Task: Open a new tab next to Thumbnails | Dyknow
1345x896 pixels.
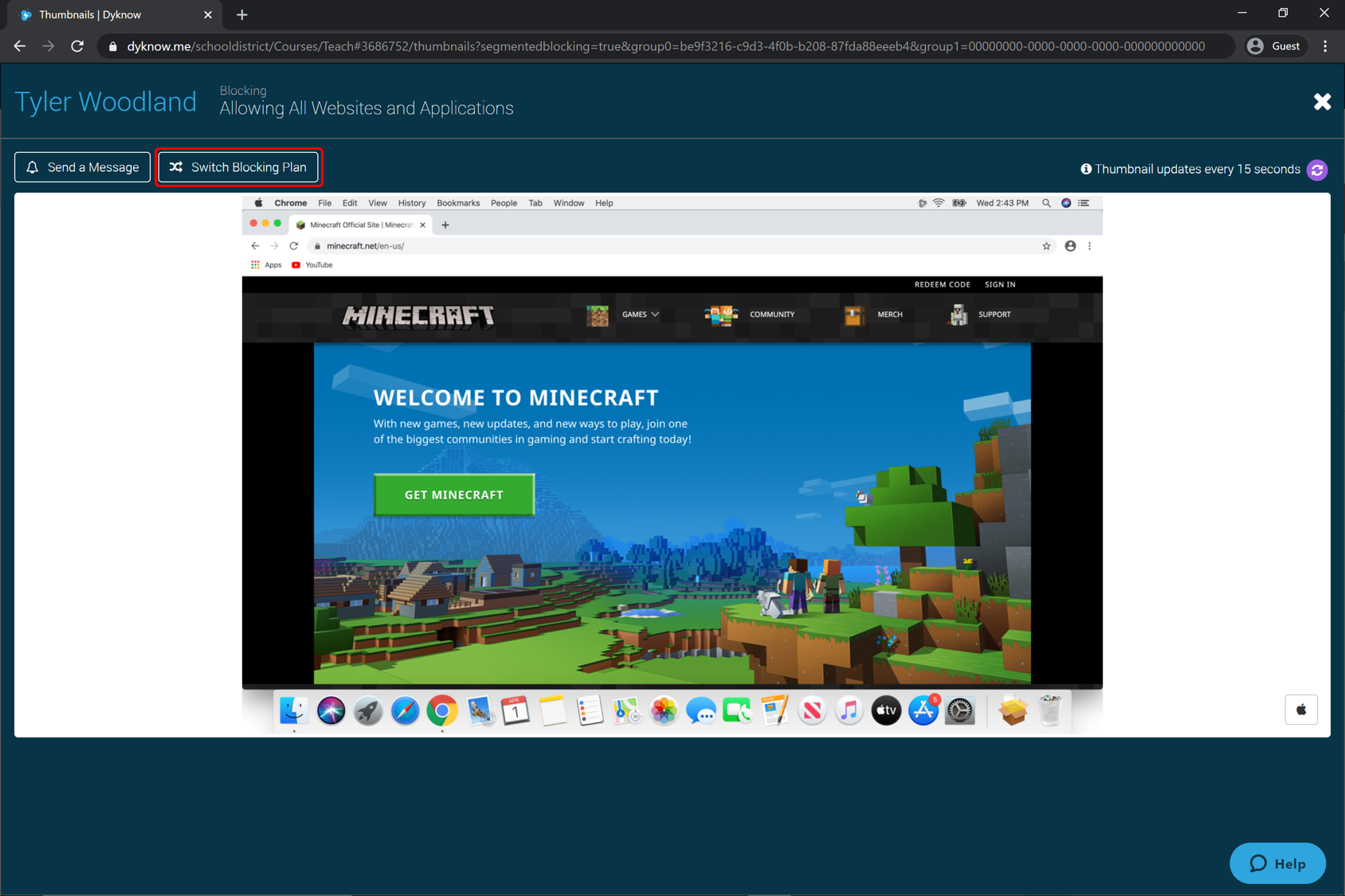Action: coord(242,15)
